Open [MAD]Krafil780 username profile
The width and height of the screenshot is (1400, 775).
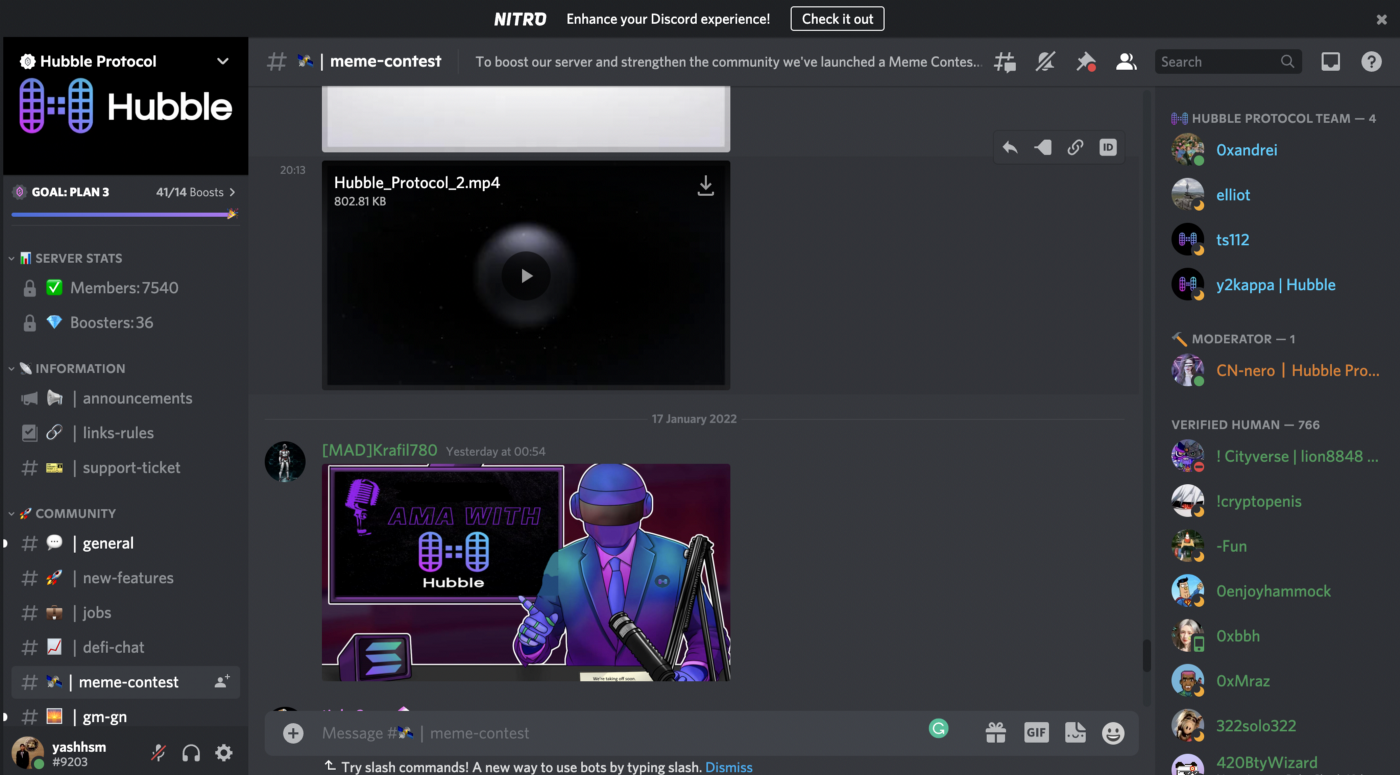[379, 450]
